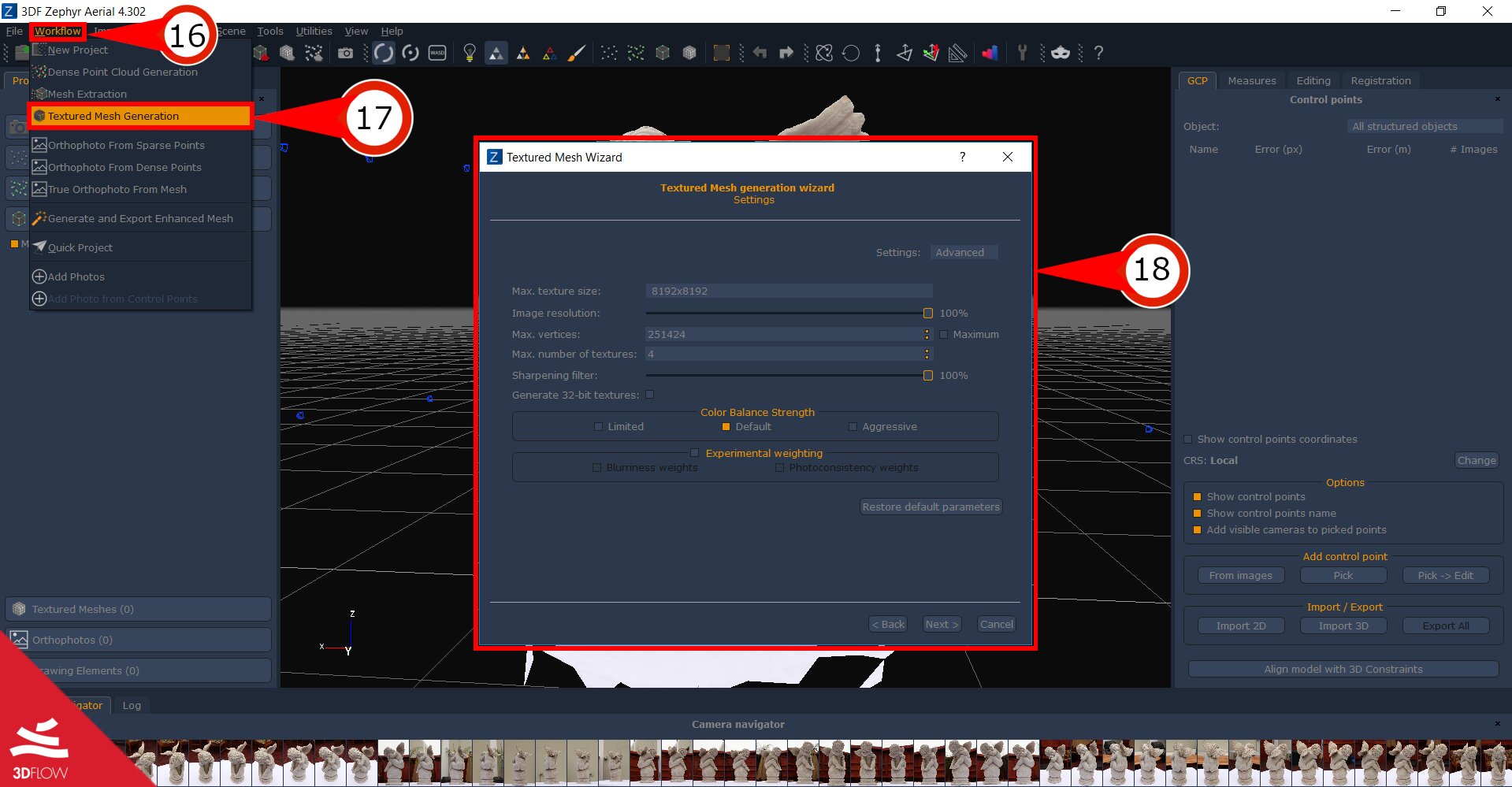Viewport: 1512px width, 787px height.
Task: Switch to the Measures tab
Action: [1251, 80]
